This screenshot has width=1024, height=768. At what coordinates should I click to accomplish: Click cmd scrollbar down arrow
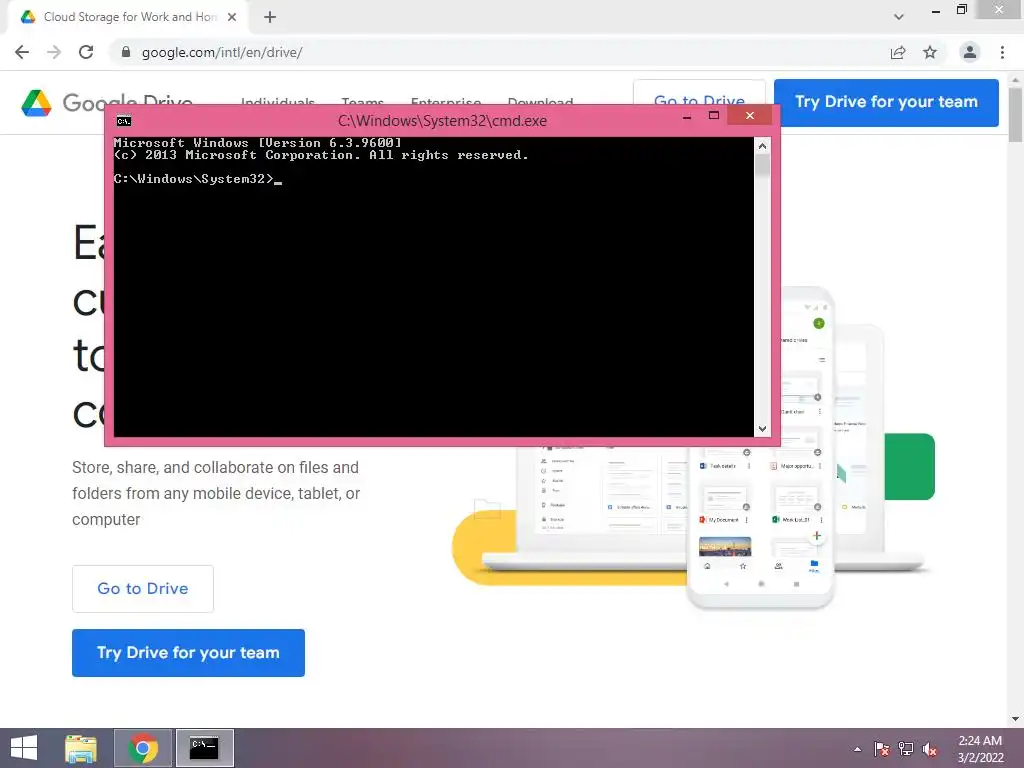click(x=762, y=428)
